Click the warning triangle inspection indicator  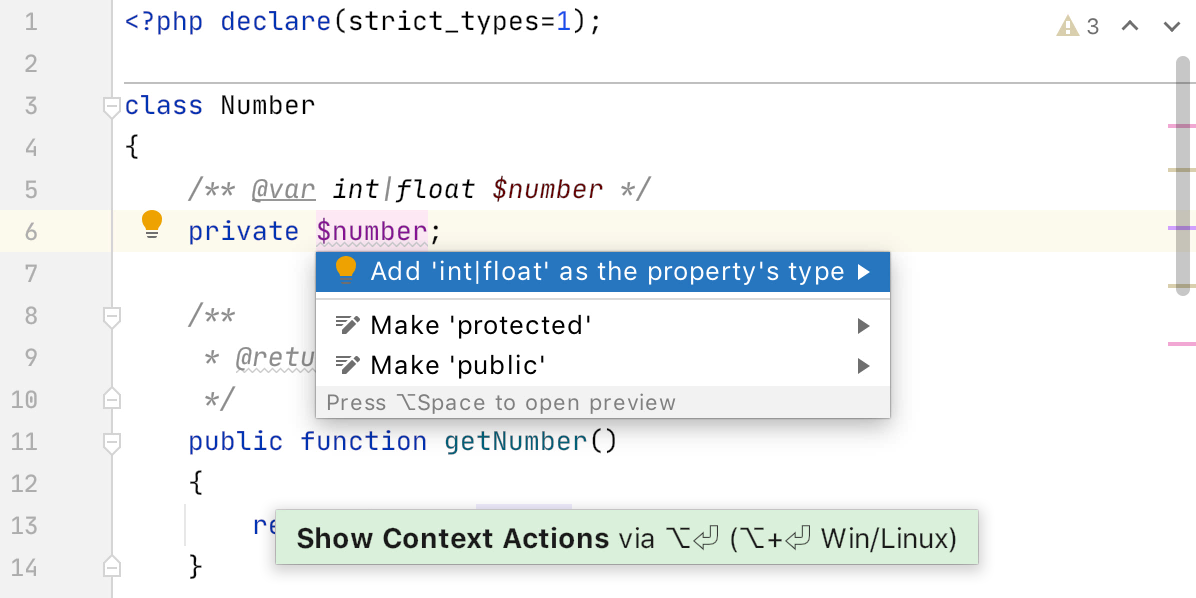(1067, 27)
